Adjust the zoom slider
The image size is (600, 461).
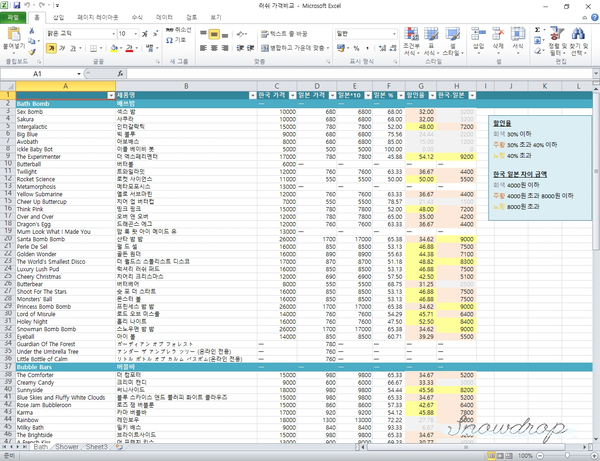pyautogui.click(x=567, y=456)
